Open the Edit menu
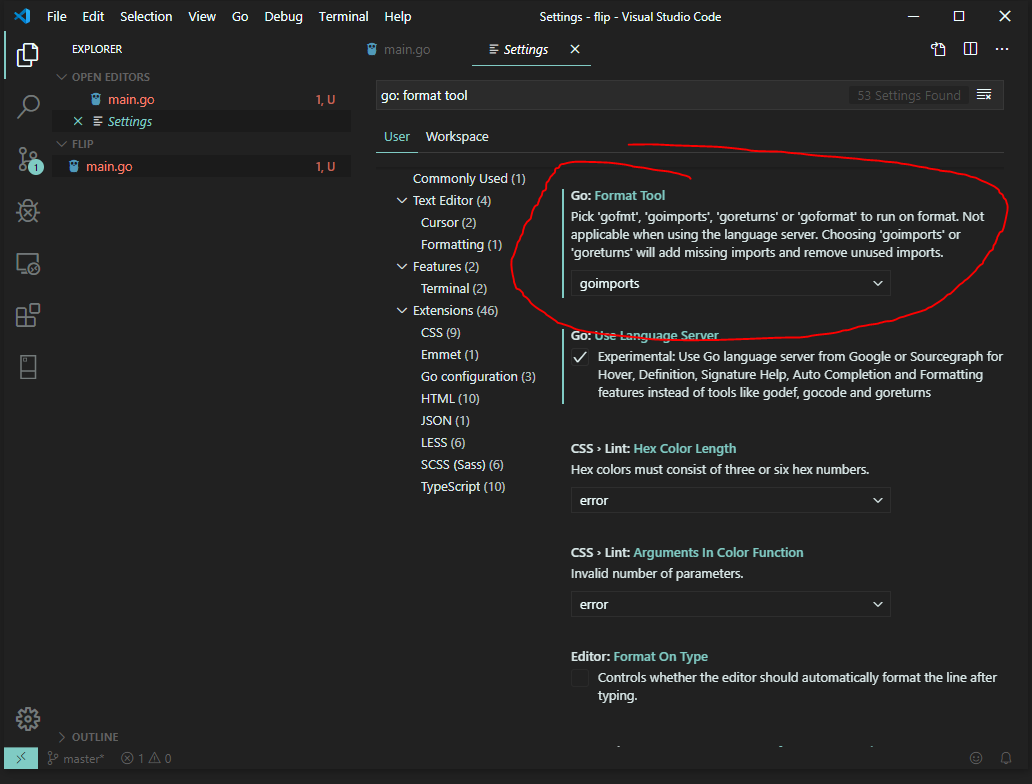The image size is (1032, 784). tap(93, 16)
